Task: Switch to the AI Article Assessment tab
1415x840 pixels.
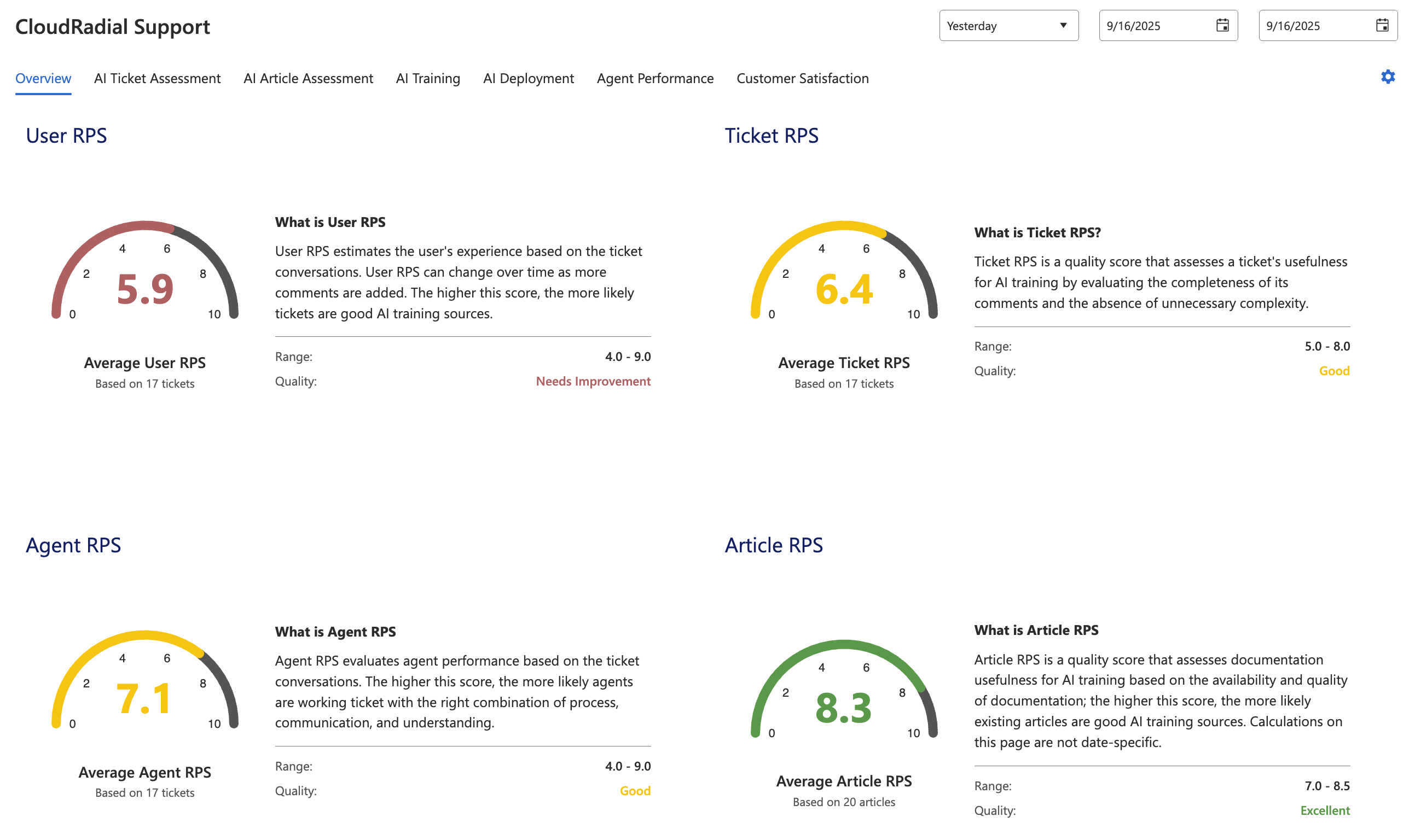Action: pos(308,78)
